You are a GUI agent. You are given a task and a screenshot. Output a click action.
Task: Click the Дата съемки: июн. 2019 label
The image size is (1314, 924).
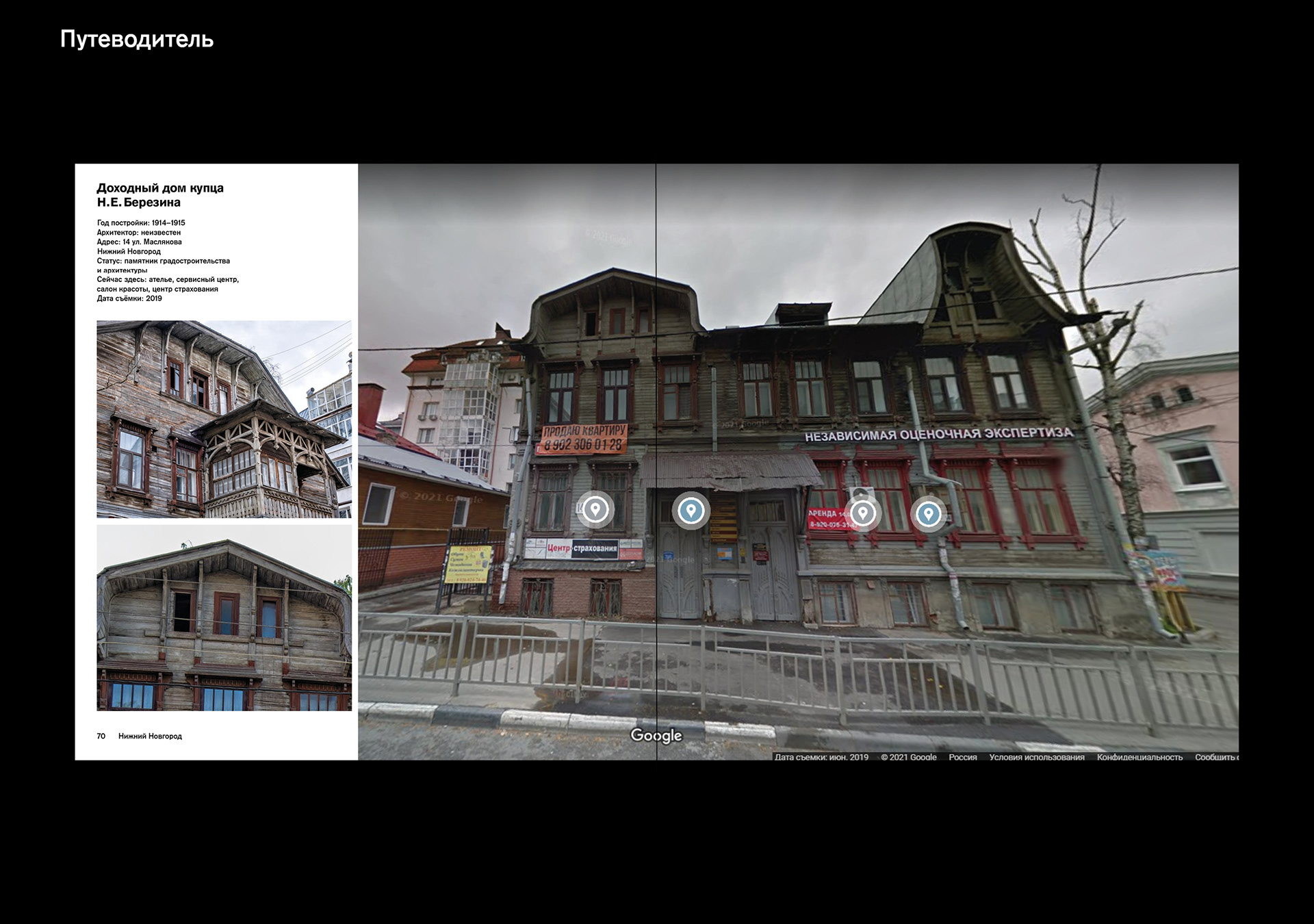click(821, 757)
